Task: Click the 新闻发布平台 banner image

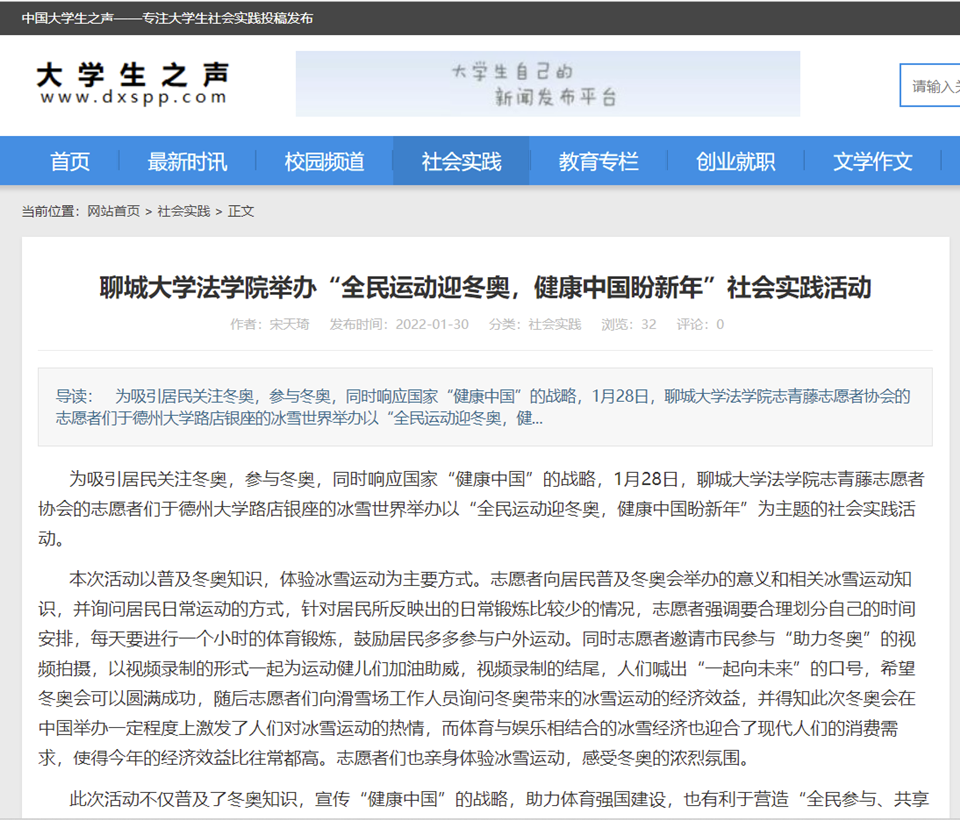Action: click(x=548, y=84)
